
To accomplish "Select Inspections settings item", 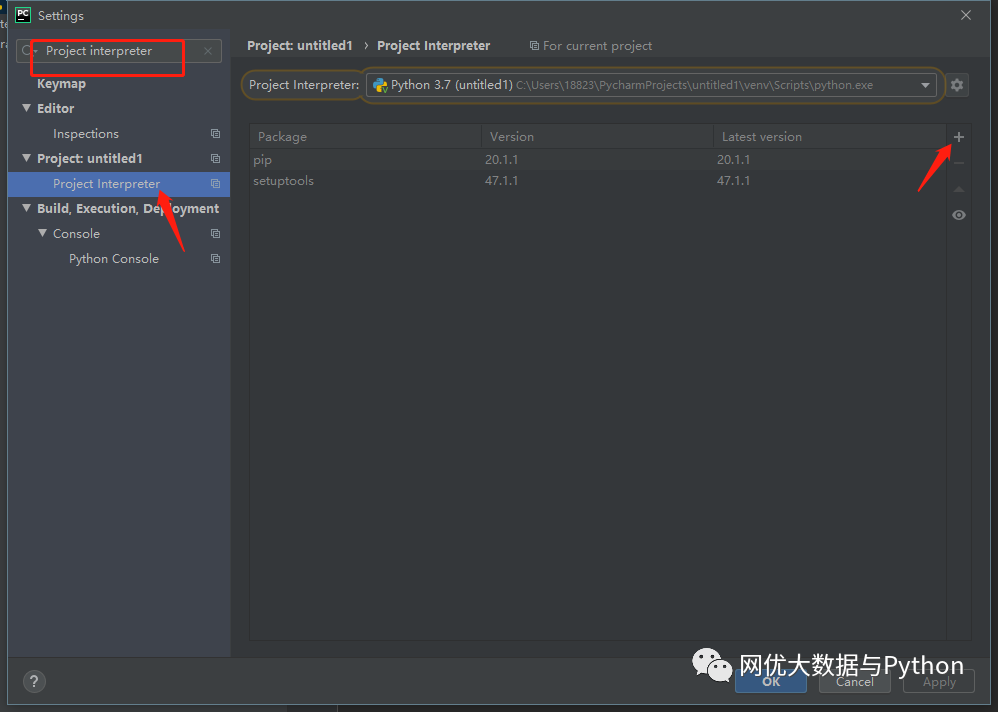I will click(x=85, y=134).
